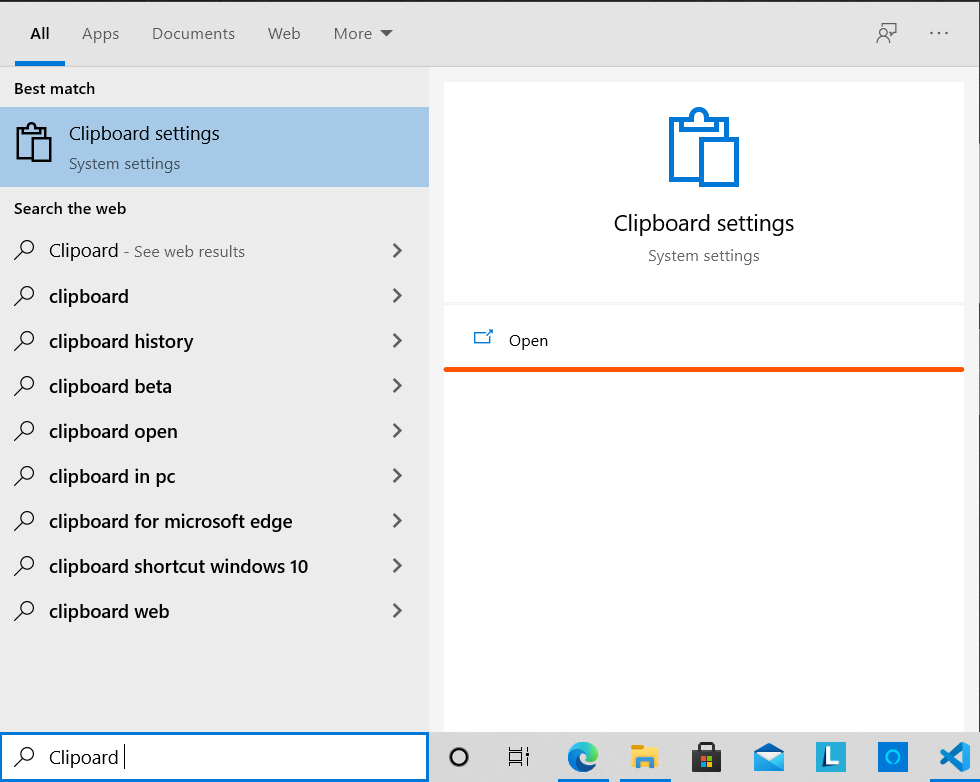Screen dimensions: 980x782
Task: Launch Microsoft Edge from taskbar
Action: pos(582,757)
